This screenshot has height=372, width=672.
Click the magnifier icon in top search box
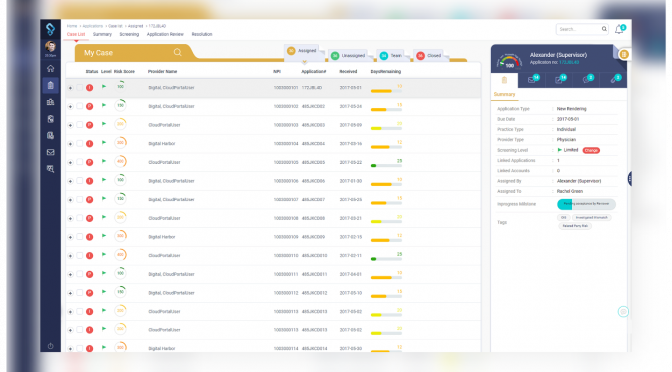604,29
